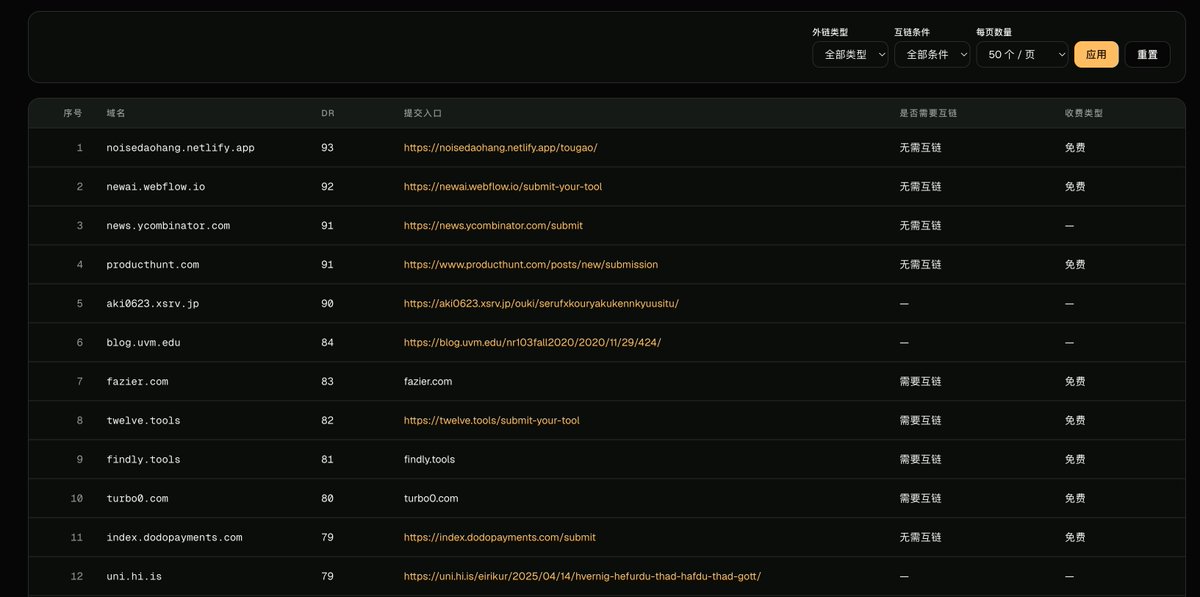Select domain cell newai.webflow.io
1200x597 pixels.
[x=156, y=187]
